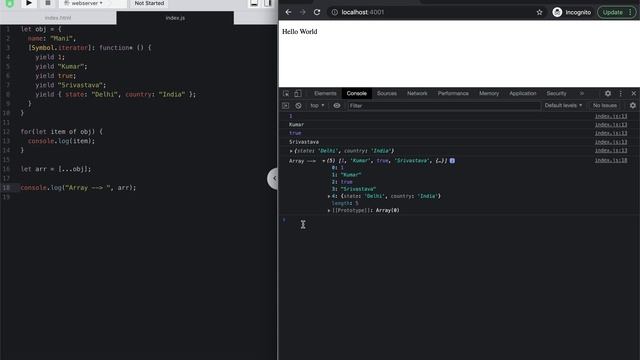Open the top JavaScript context dropdown

[317, 106]
